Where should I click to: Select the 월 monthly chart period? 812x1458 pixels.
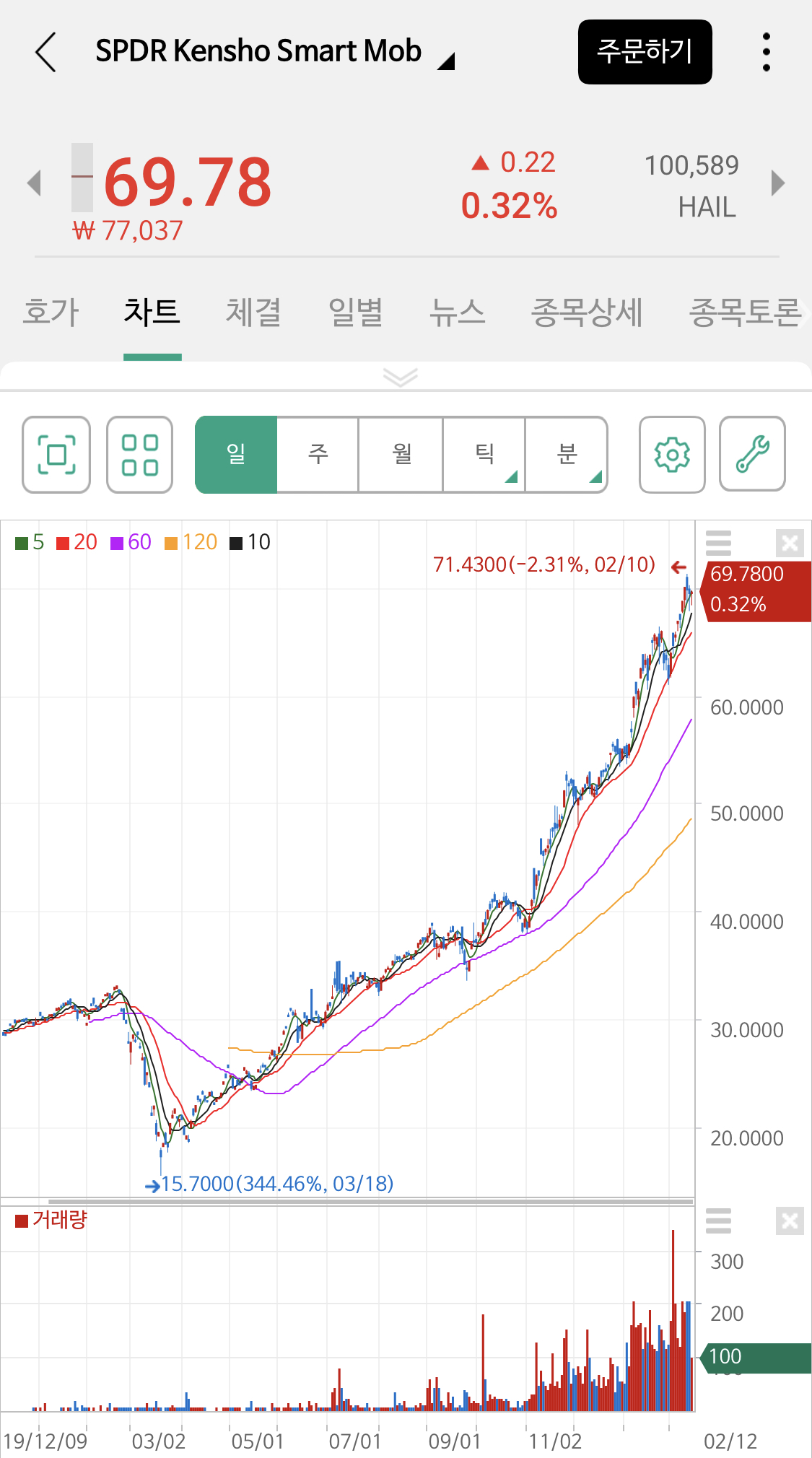(x=401, y=455)
